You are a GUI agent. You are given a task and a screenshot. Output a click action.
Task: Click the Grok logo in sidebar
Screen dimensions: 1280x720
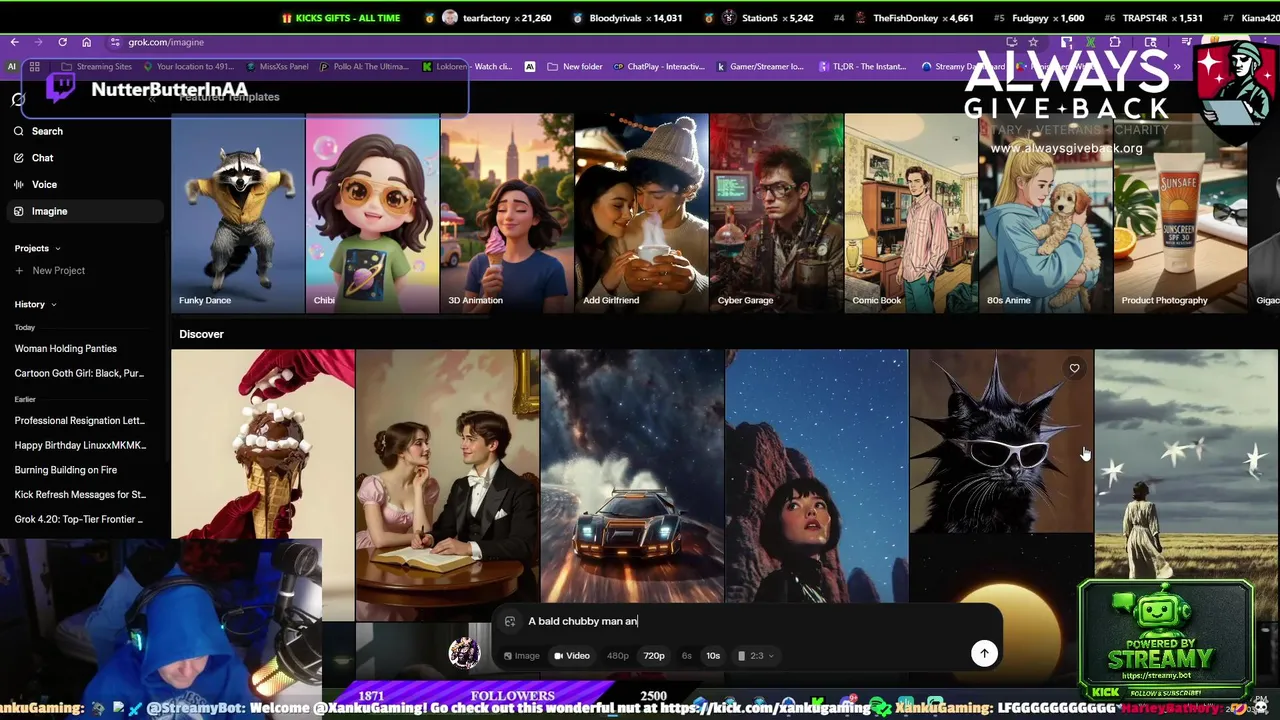18,99
